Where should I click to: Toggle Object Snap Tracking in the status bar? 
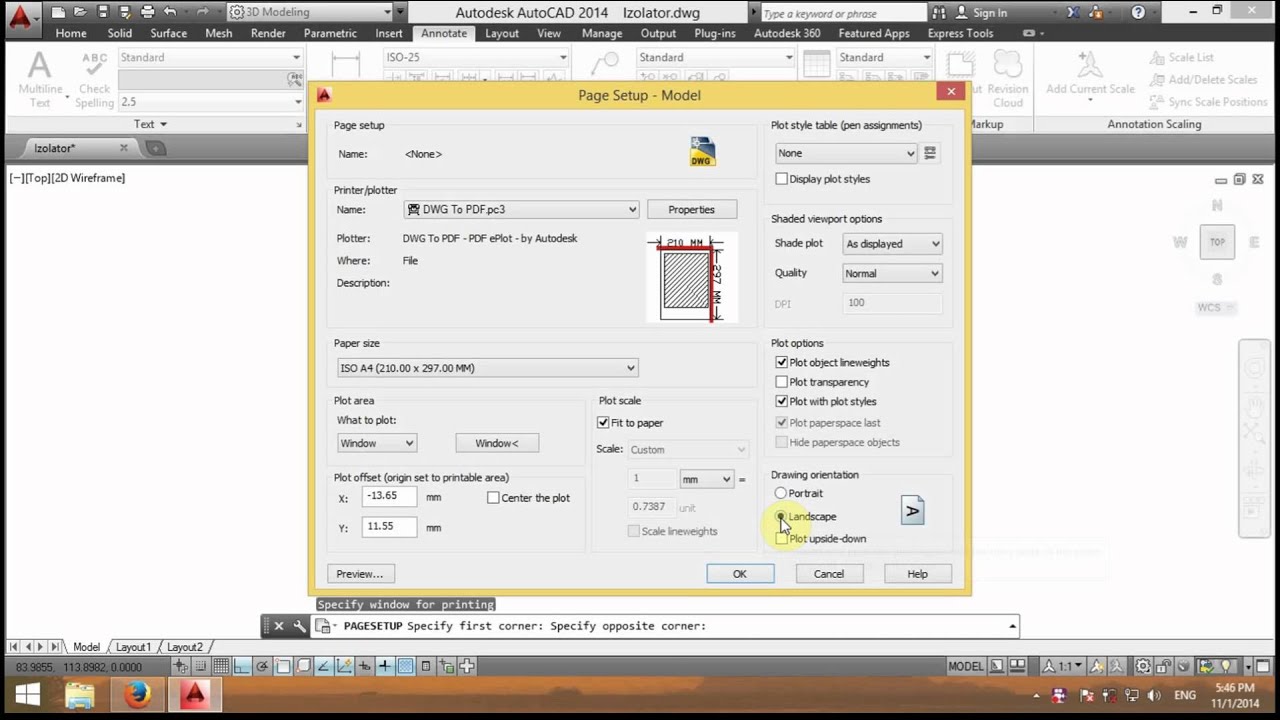323,667
